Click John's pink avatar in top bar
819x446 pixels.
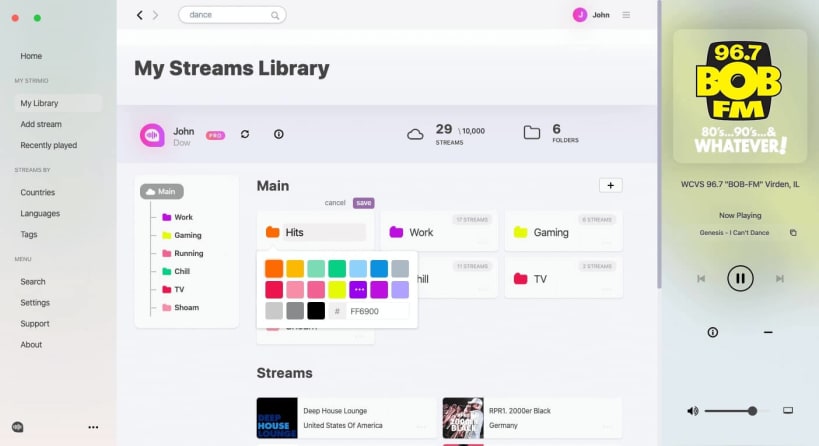pyautogui.click(x=580, y=15)
